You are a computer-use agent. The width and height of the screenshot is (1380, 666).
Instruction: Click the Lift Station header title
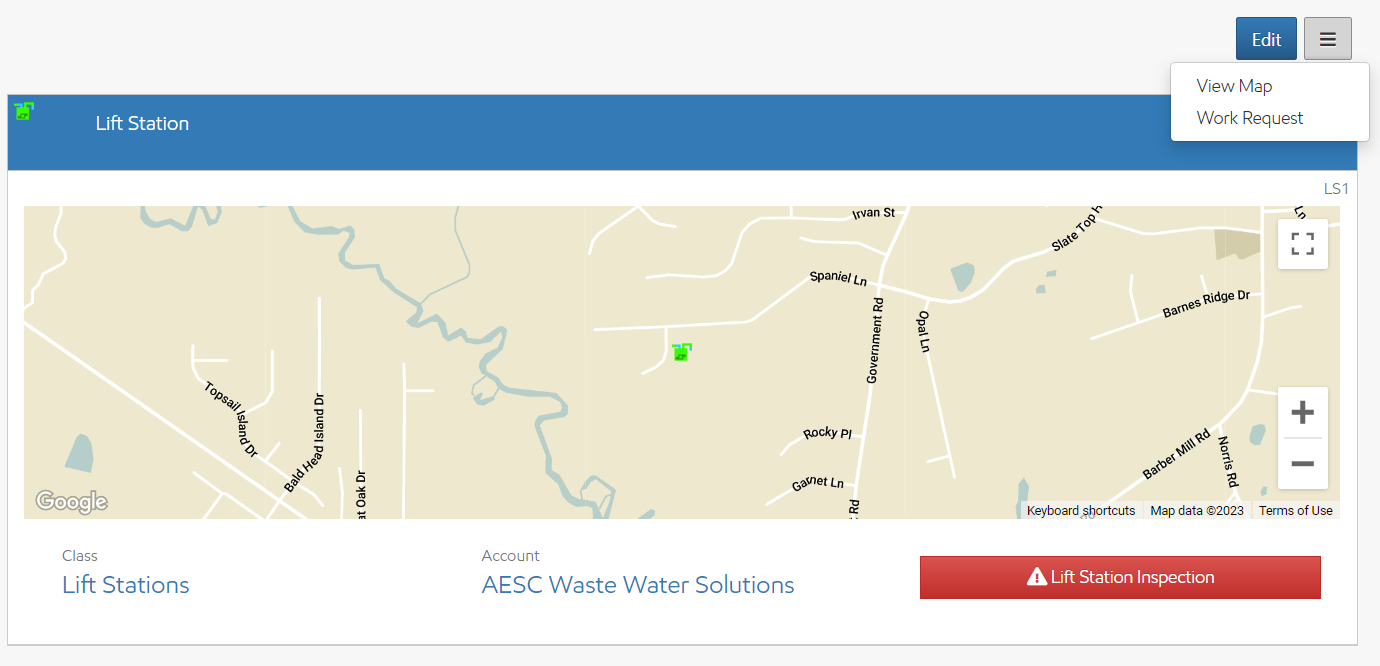pyautogui.click(x=142, y=124)
